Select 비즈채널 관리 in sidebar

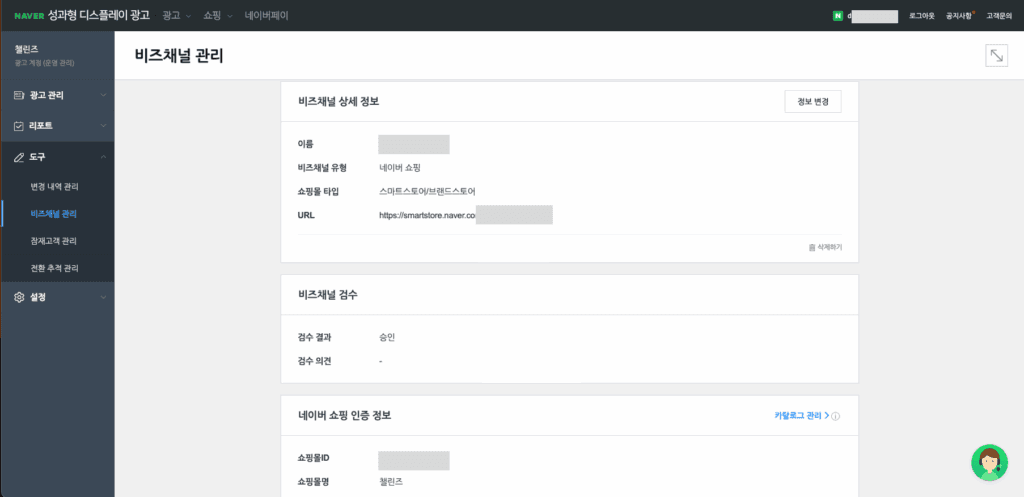(54, 214)
